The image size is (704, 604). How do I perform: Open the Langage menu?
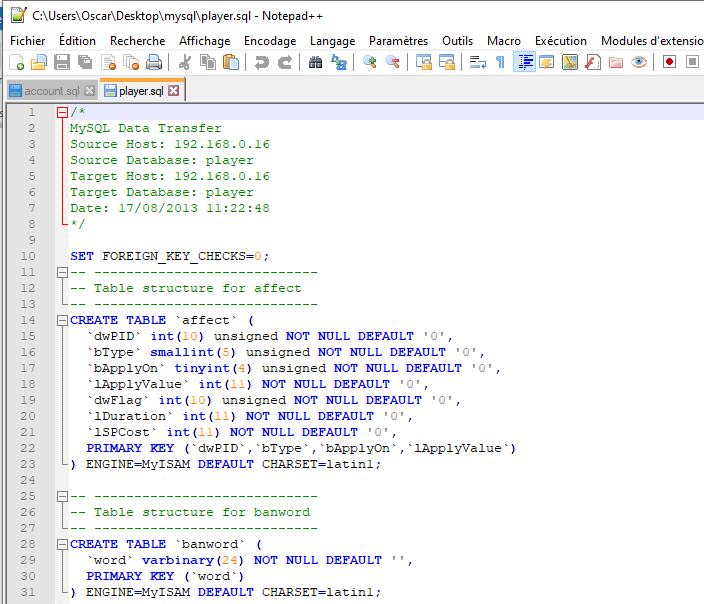[x=332, y=41]
